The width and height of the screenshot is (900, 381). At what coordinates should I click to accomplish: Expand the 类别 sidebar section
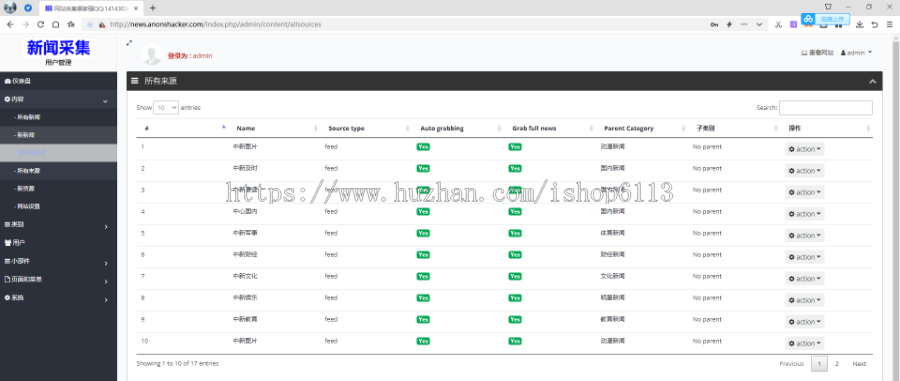(x=59, y=225)
